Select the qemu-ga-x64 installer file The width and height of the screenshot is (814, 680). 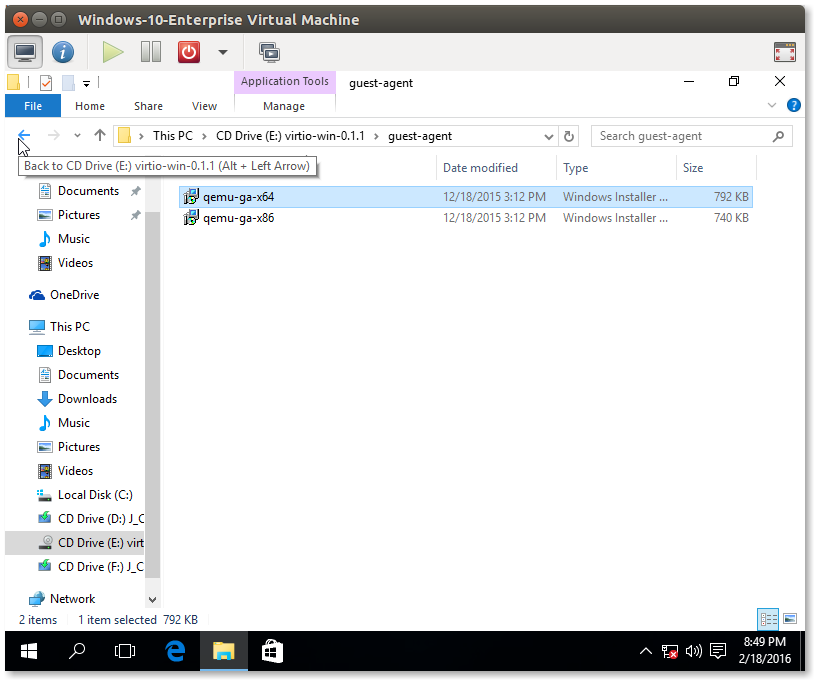click(x=466, y=197)
